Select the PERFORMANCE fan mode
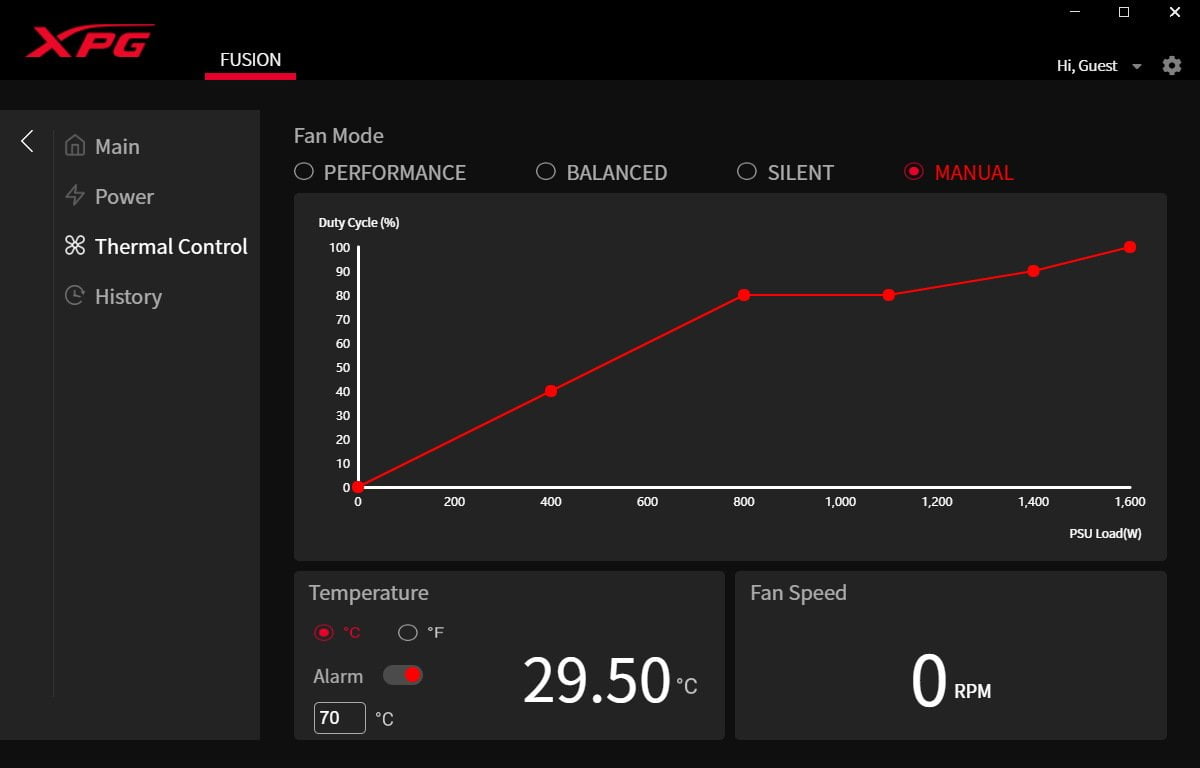 380,172
